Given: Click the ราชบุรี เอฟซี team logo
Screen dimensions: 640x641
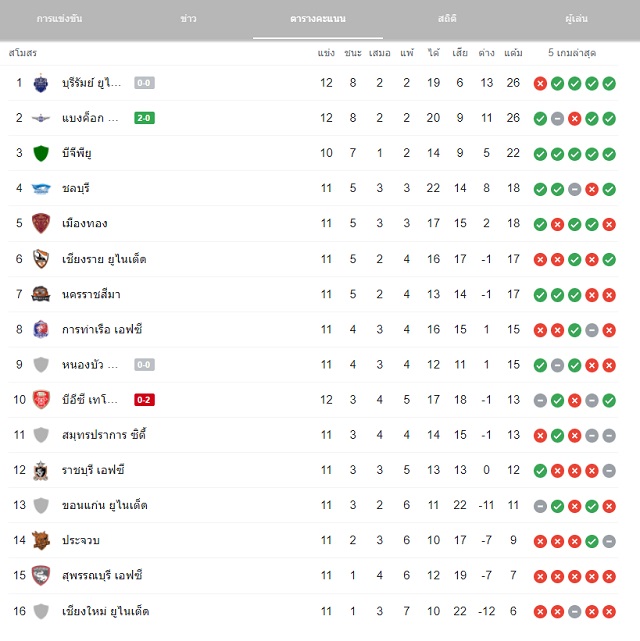Looking at the screenshot, I should (x=40, y=470).
